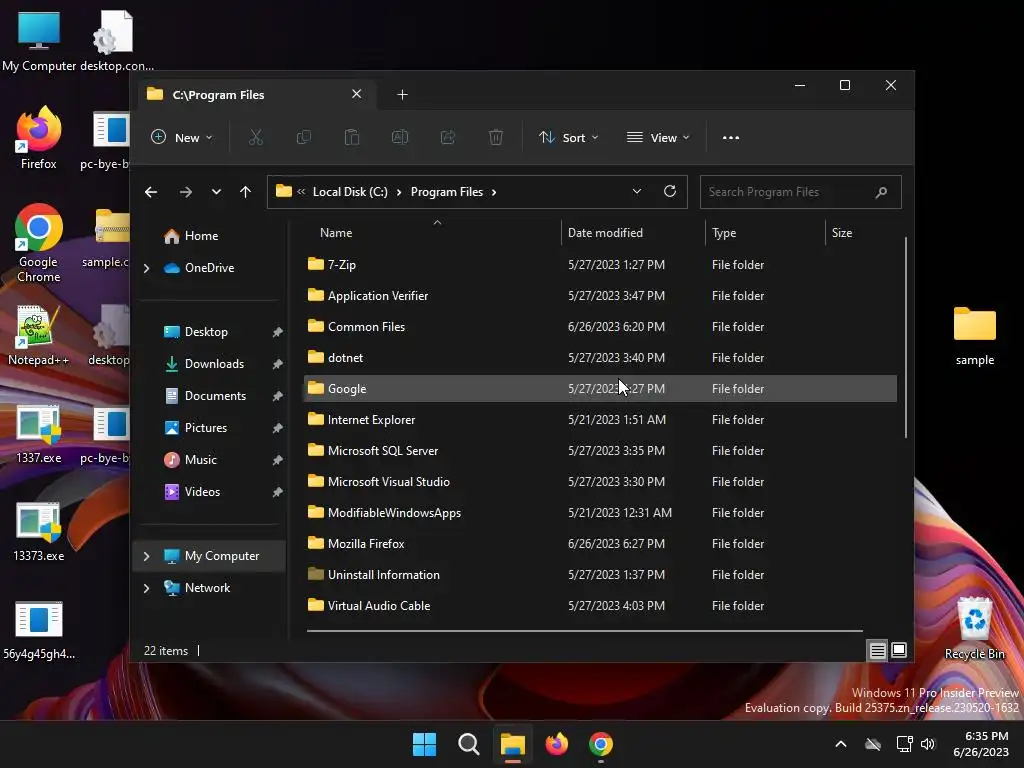Click the vertical scrollbar in file list

pos(906,338)
